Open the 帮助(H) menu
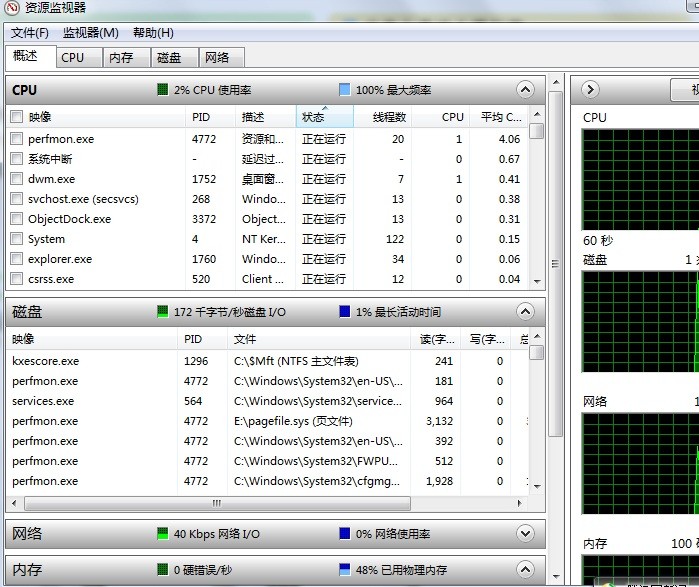The image size is (699, 587). 153,33
